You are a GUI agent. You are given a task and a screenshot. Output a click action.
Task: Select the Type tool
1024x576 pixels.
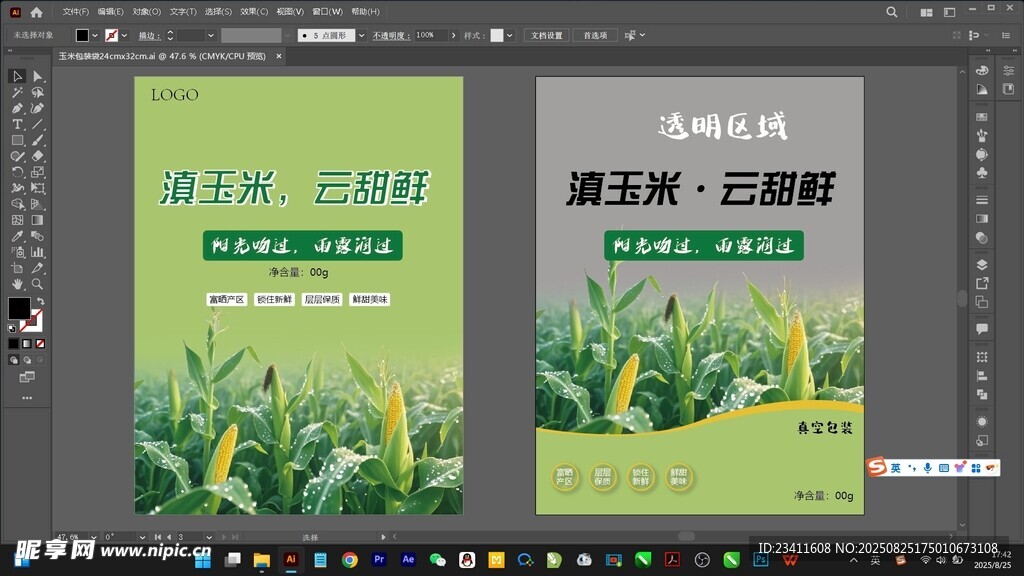[x=17, y=124]
